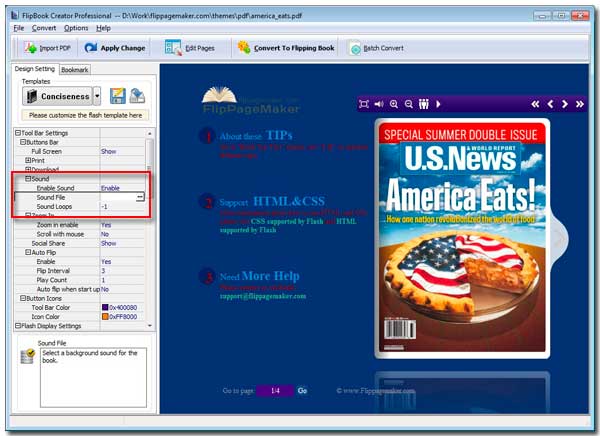The image size is (600, 436).
Task: Click the Sound Loops value -1
Action: 104,206
